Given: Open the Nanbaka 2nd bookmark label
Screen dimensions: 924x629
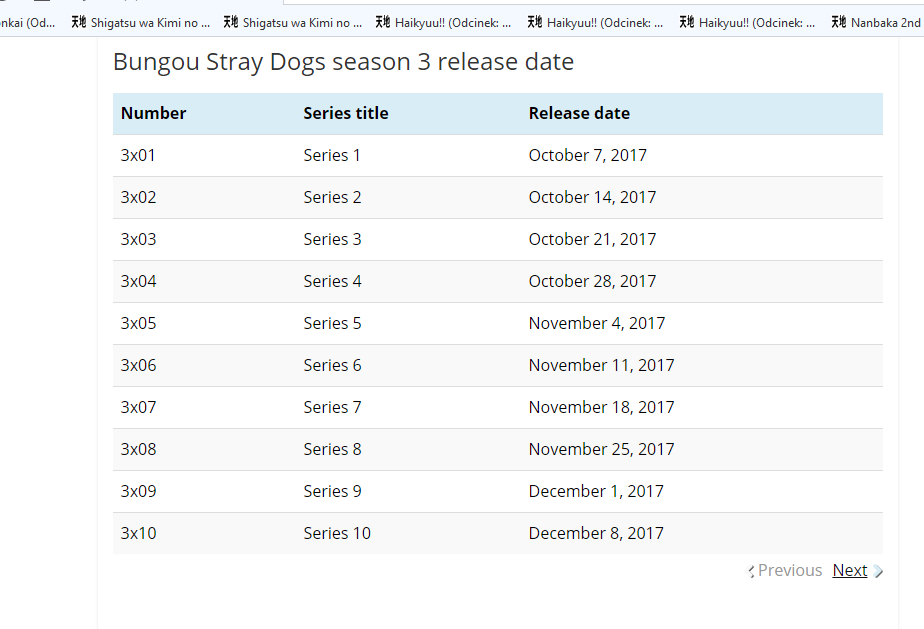Looking at the screenshot, I should 885,22.
